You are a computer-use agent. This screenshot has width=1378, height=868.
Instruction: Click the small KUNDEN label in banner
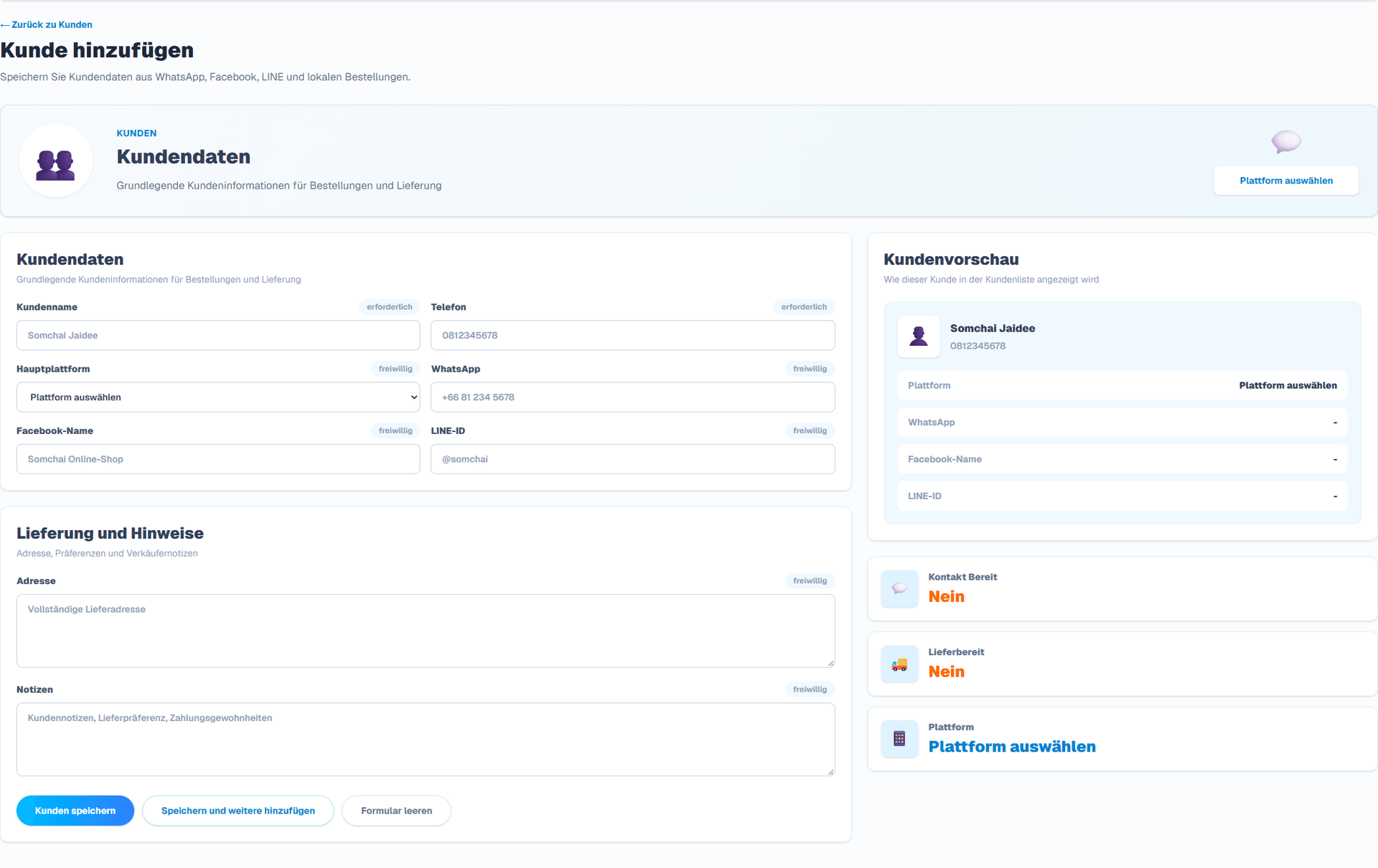click(136, 133)
